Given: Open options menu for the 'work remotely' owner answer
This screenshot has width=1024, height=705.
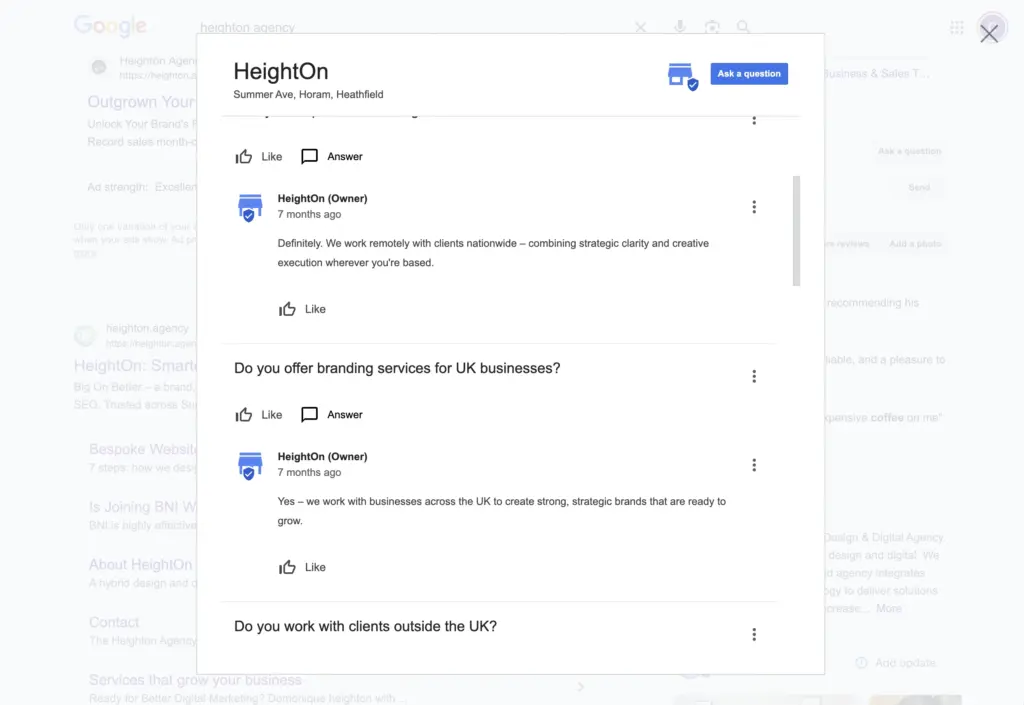Looking at the screenshot, I should (754, 207).
